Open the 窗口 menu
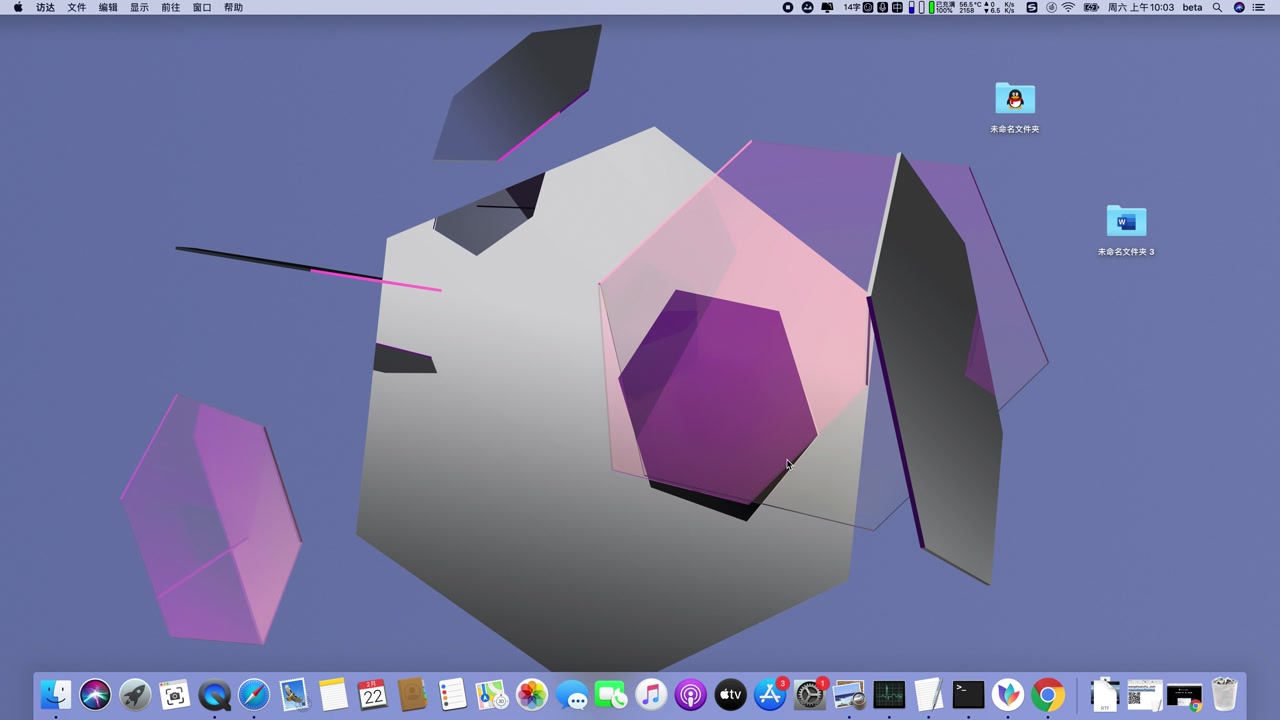This screenshot has width=1280, height=720. click(202, 7)
